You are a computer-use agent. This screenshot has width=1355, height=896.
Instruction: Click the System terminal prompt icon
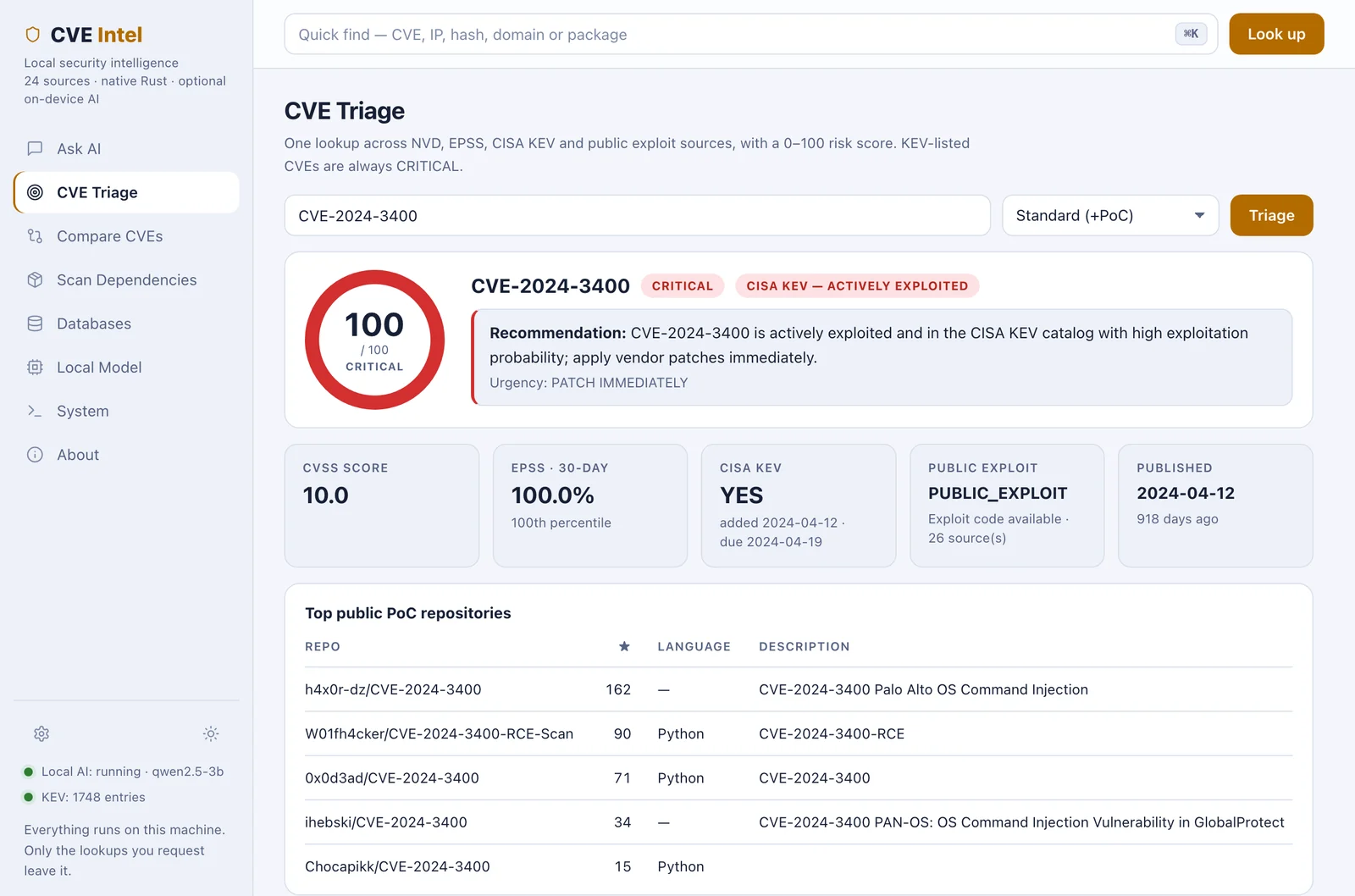[35, 411]
